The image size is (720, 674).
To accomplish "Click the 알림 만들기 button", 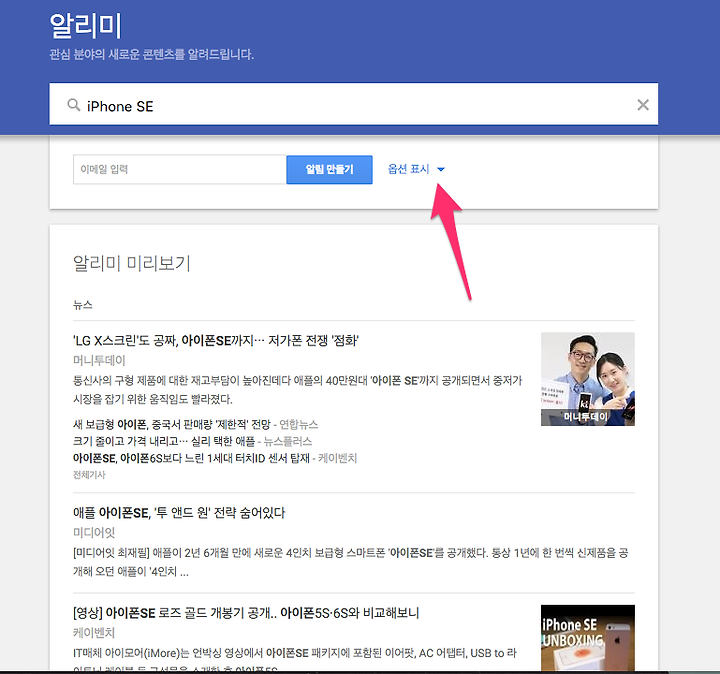I will [329, 169].
